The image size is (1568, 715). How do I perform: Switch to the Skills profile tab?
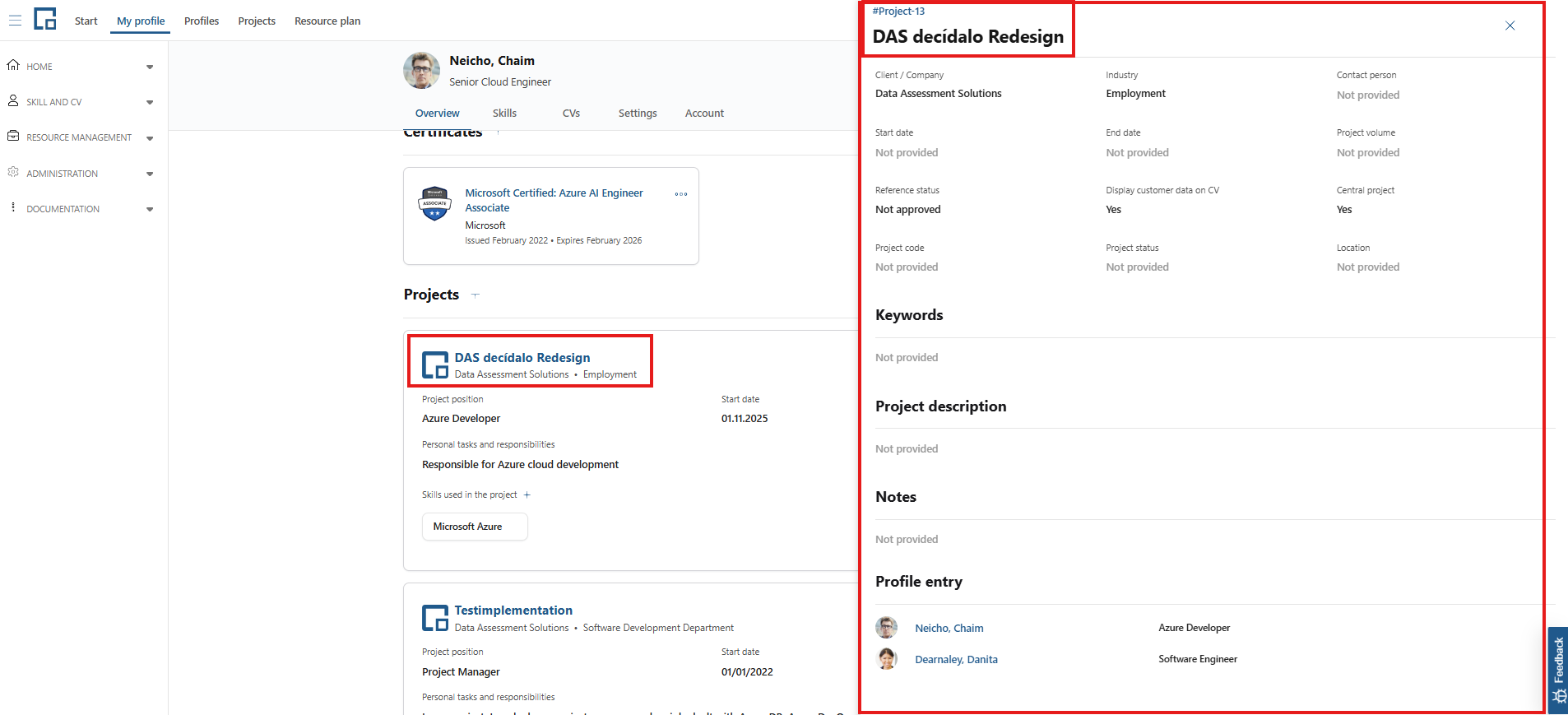coord(504,114)
